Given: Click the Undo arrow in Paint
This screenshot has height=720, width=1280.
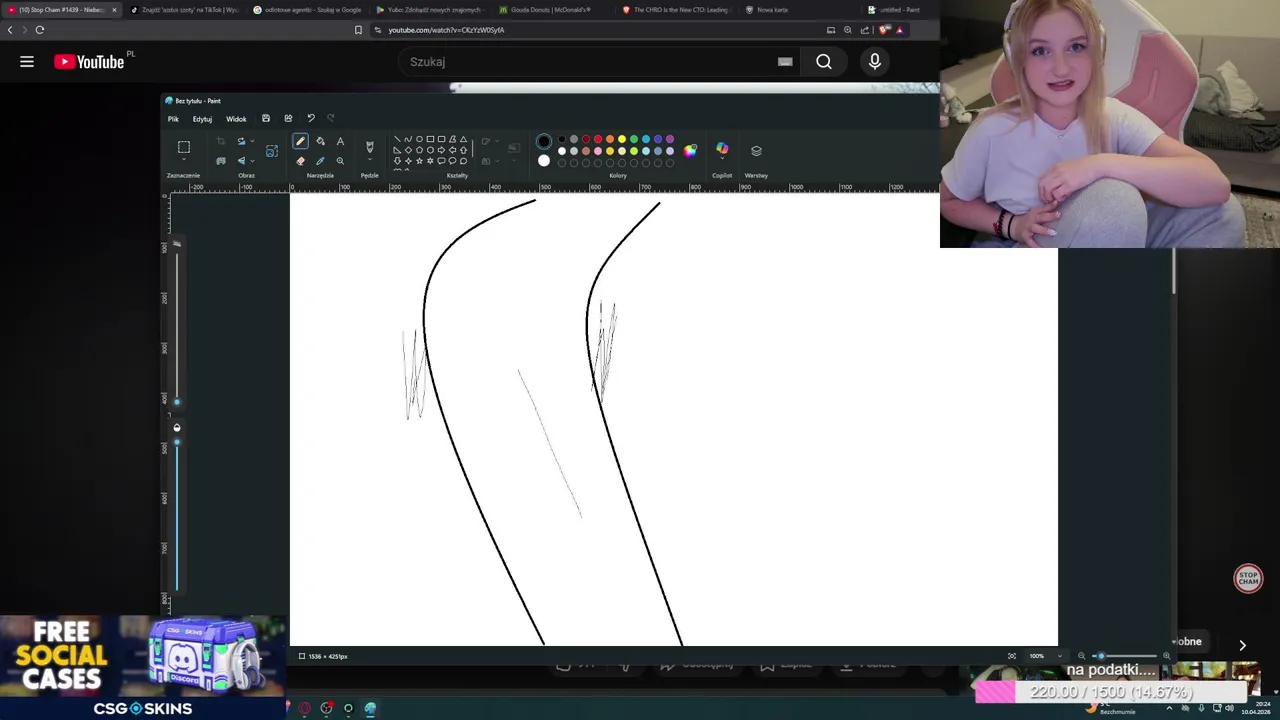Looking at the screenshot, I should [311, 118].
